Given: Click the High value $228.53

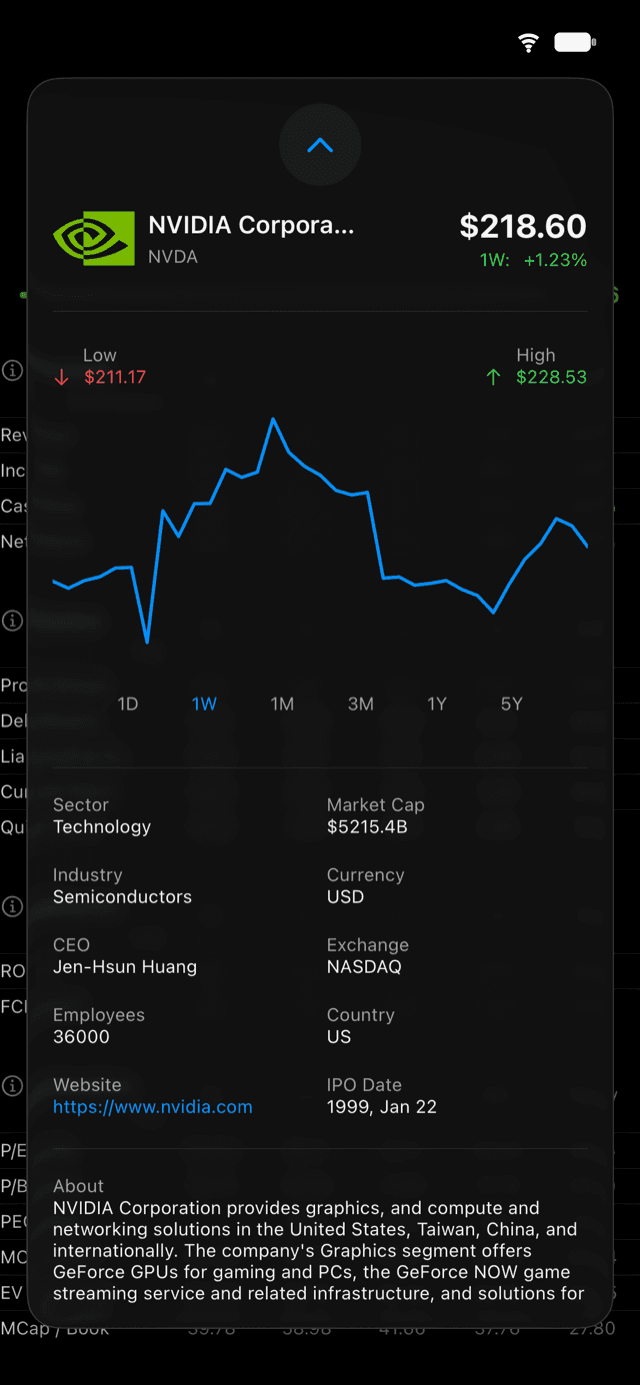Looking at the screenshot, I should pyautogui.click(x=551, y=378).
